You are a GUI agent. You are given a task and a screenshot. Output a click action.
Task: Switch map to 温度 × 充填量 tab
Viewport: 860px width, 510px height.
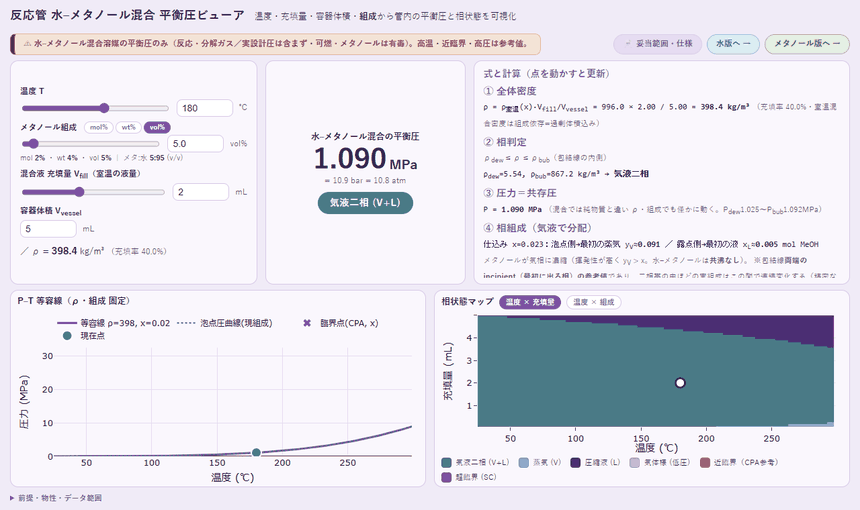[530, 302]
